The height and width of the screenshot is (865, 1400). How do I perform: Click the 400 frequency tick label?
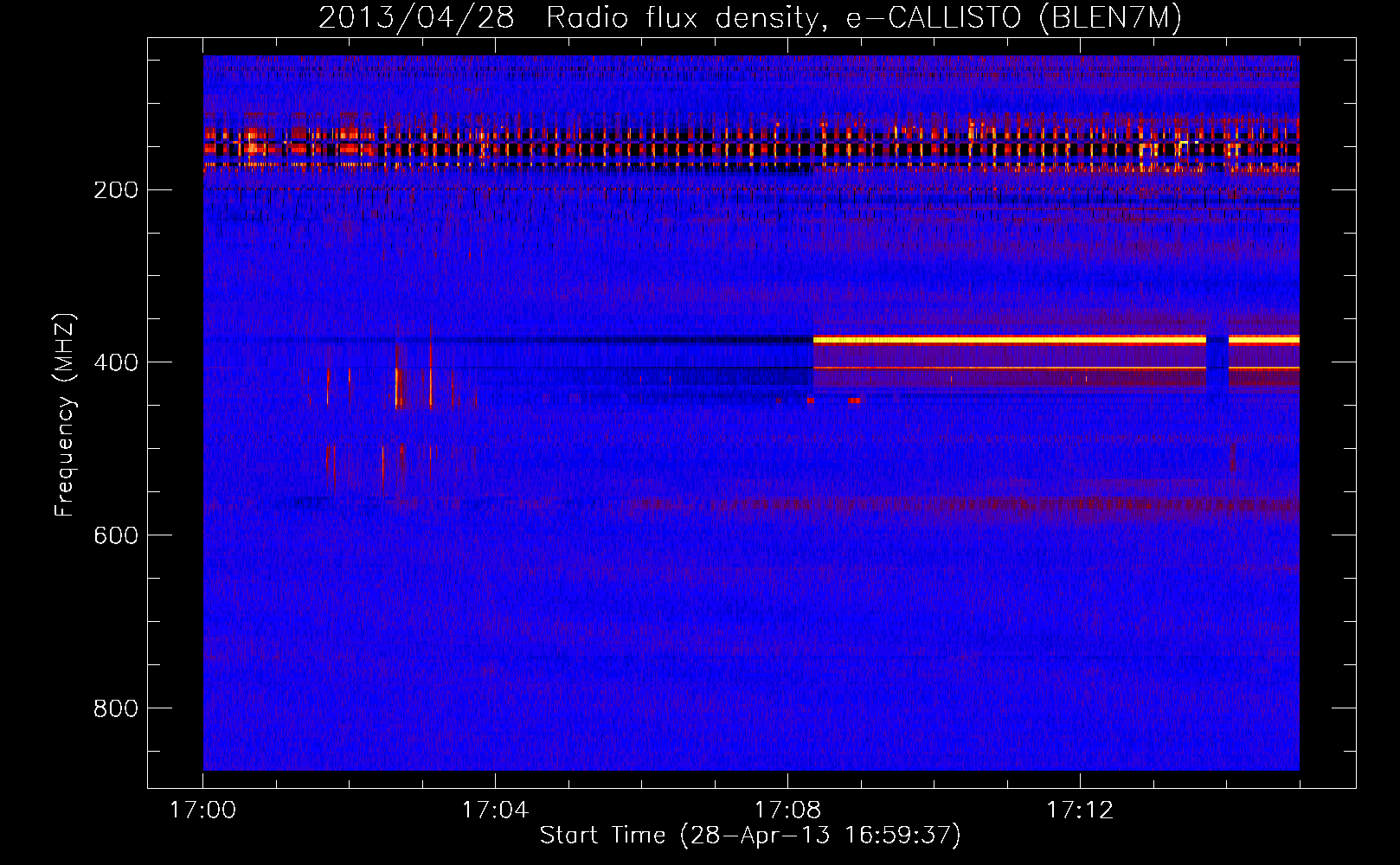coord(116,362)
